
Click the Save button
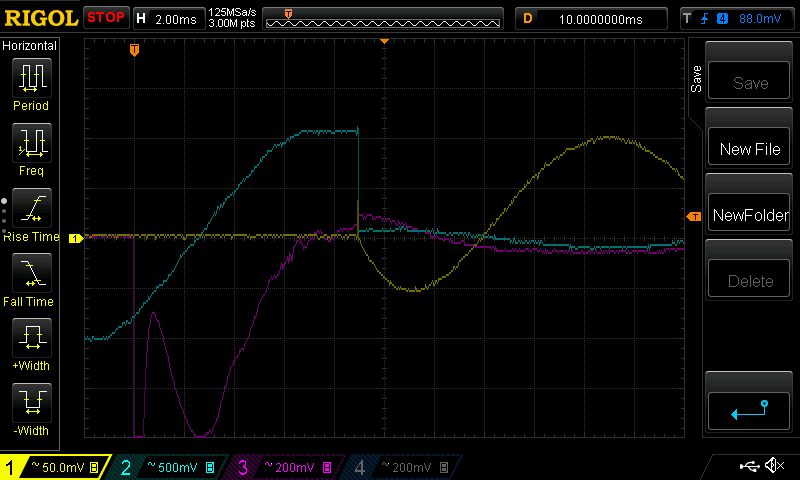tap(748, 81)
